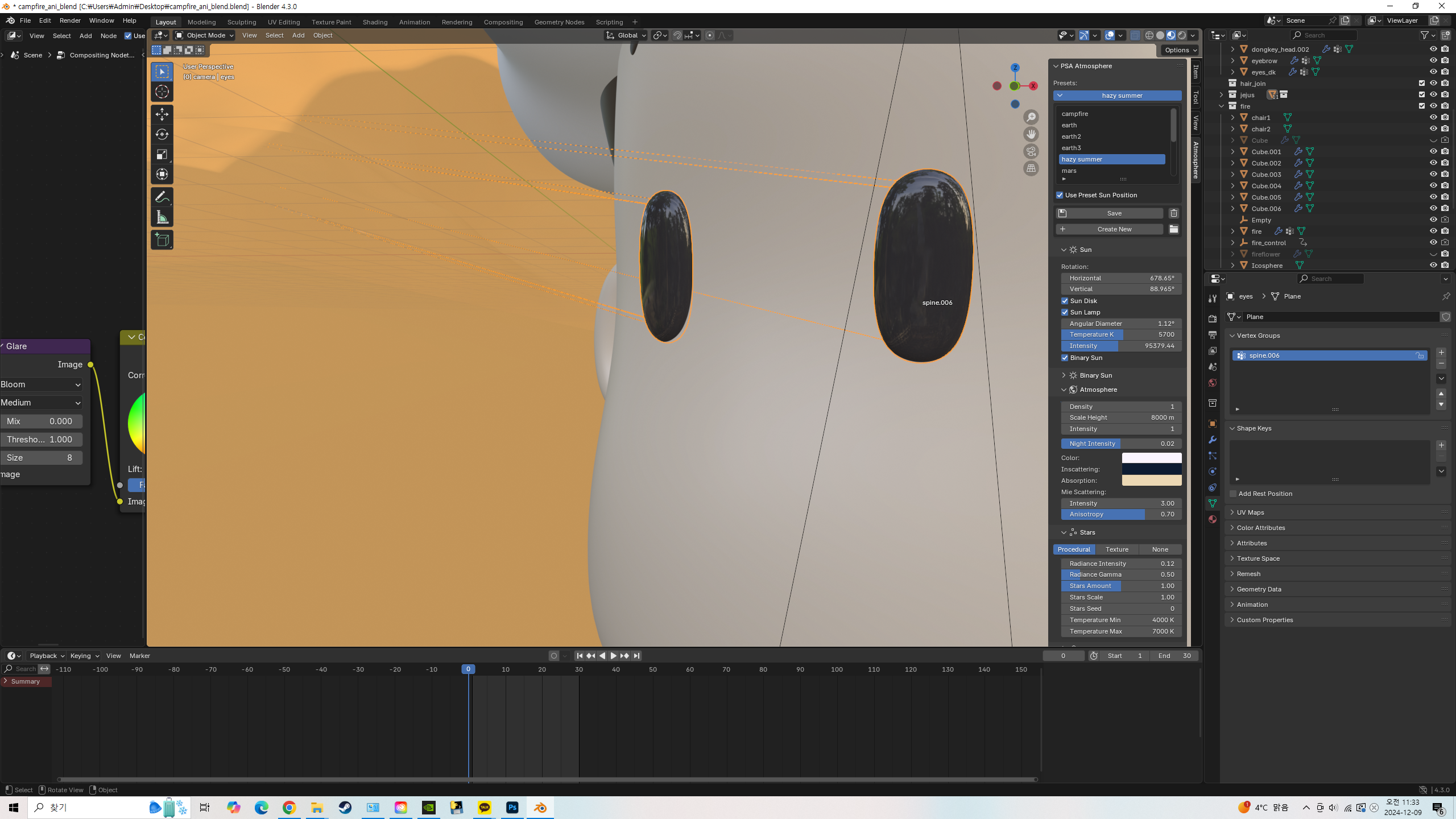Open the Object Mode dropdown
1456x819 pixels.
[x=204, y=35]
